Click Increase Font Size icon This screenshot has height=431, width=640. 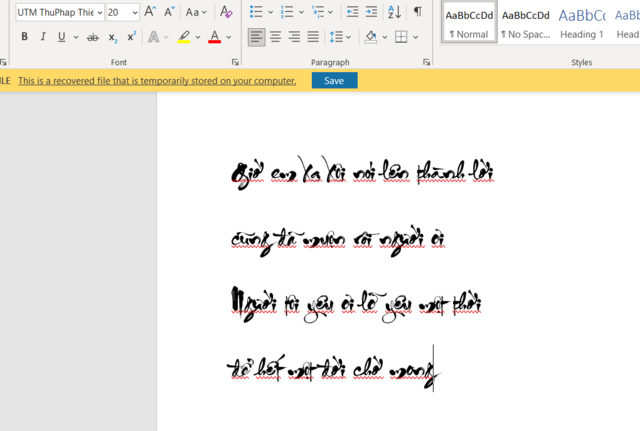click(x=150, y=12)
